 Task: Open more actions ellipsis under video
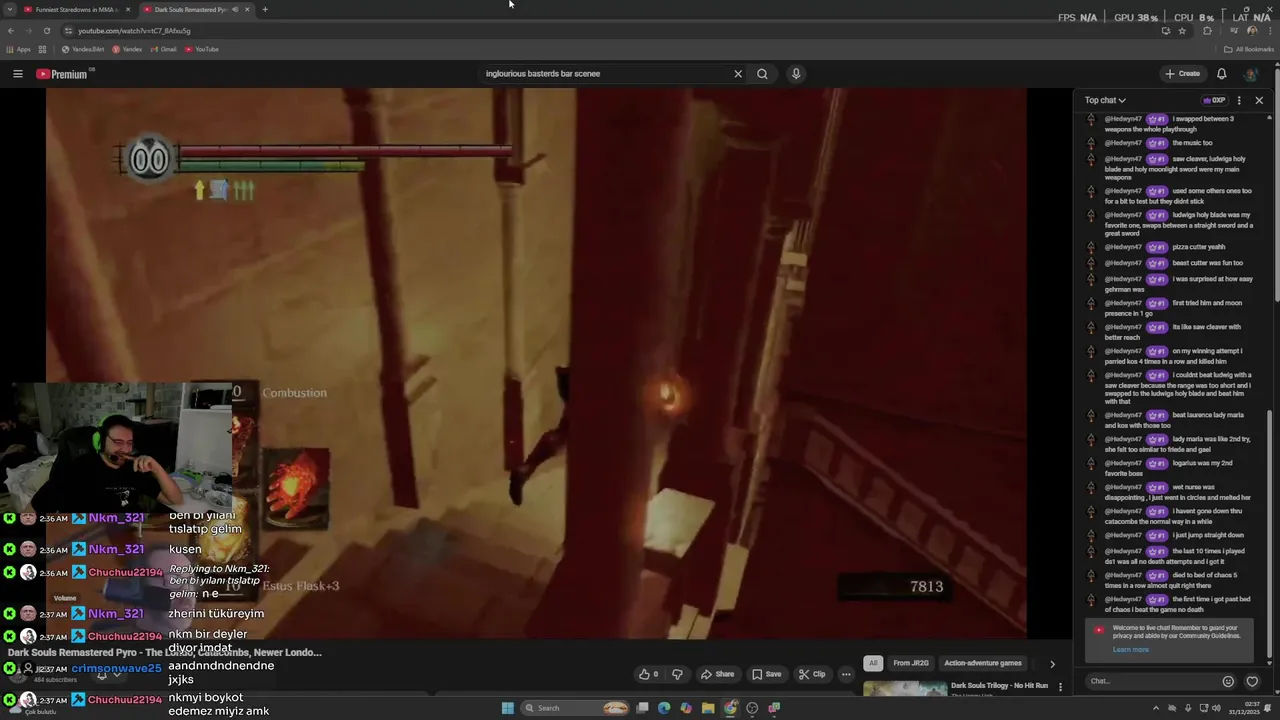tap(846, 674)
